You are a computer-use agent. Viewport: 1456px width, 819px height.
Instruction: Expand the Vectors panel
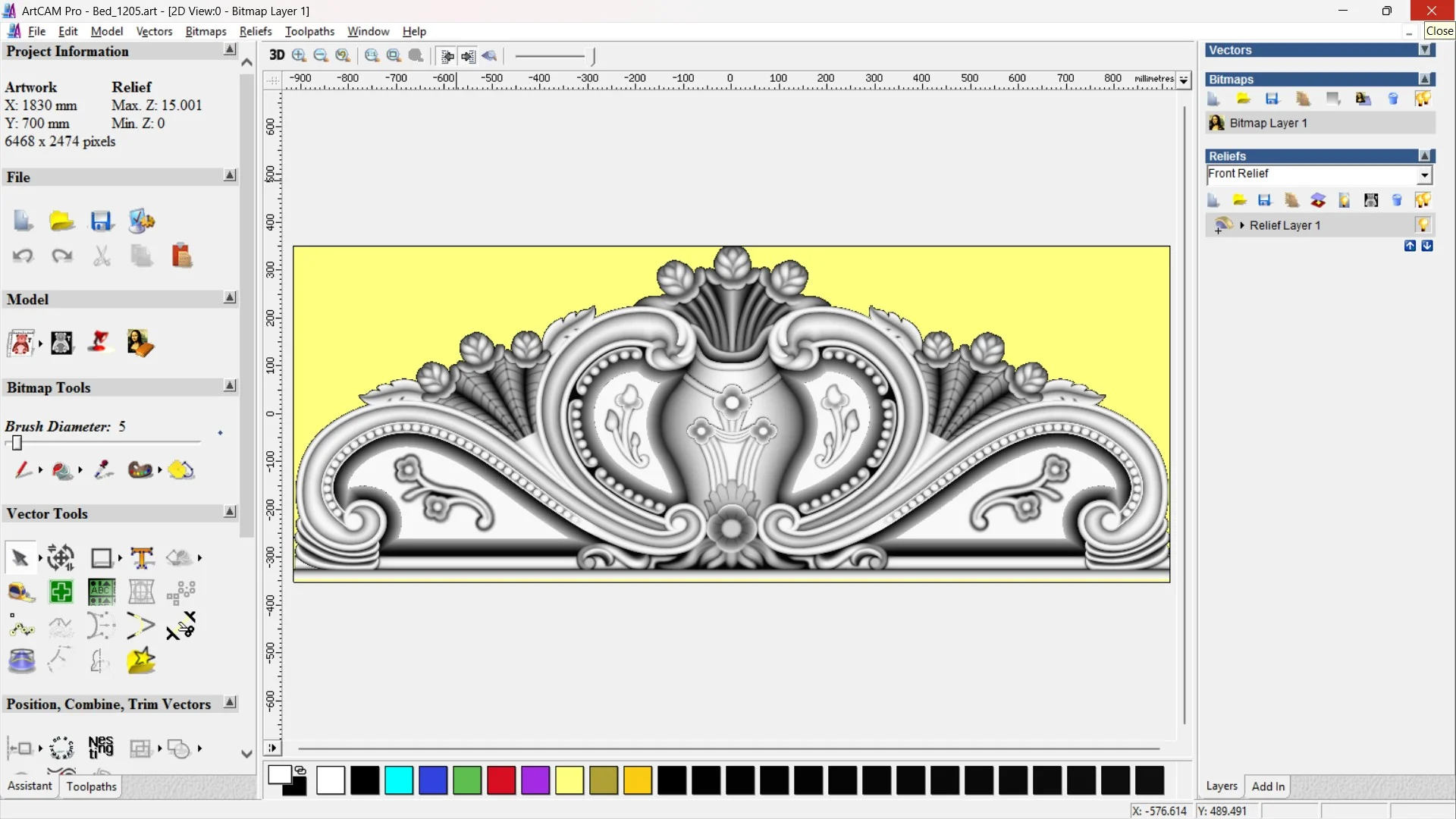(1425, 50)
